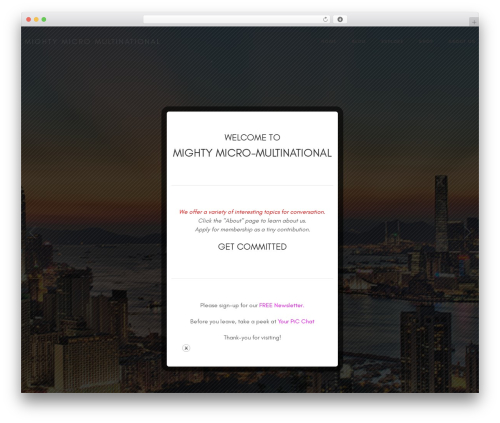
Task: Select the red 'We offer a variety' sentence
Action: click(x=252, y=212)
